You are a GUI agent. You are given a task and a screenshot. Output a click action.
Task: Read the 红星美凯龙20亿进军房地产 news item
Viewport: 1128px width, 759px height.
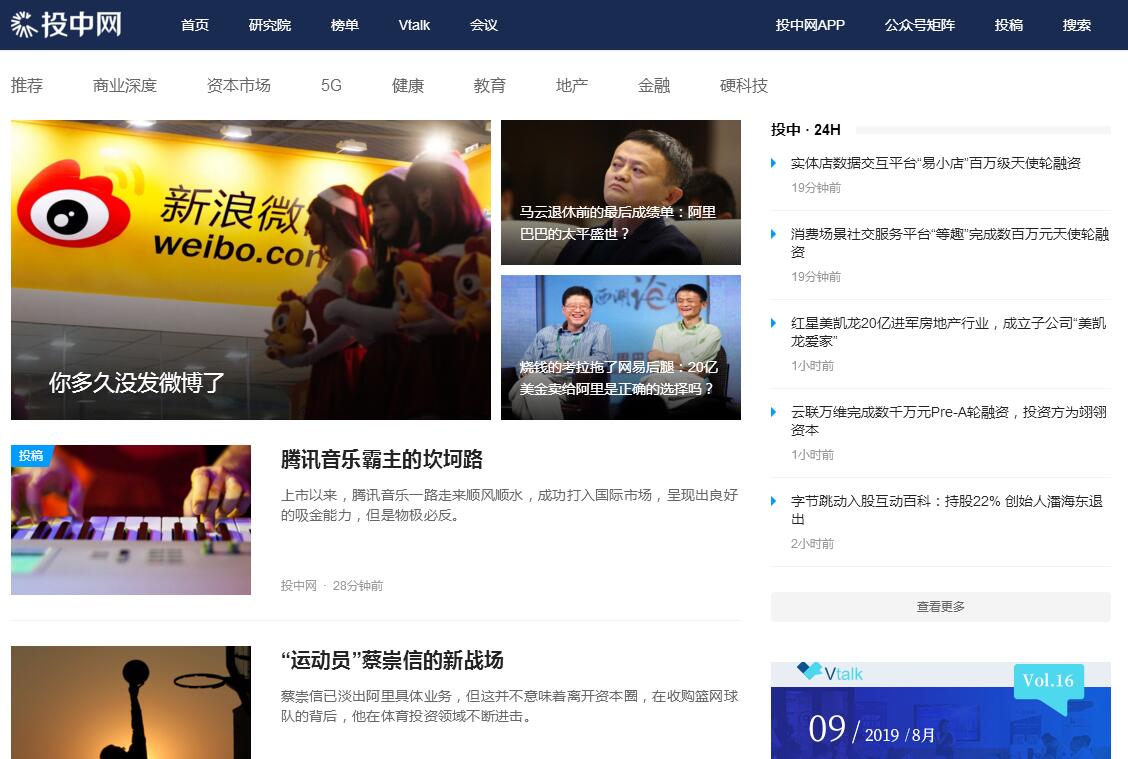click(948, 331)
